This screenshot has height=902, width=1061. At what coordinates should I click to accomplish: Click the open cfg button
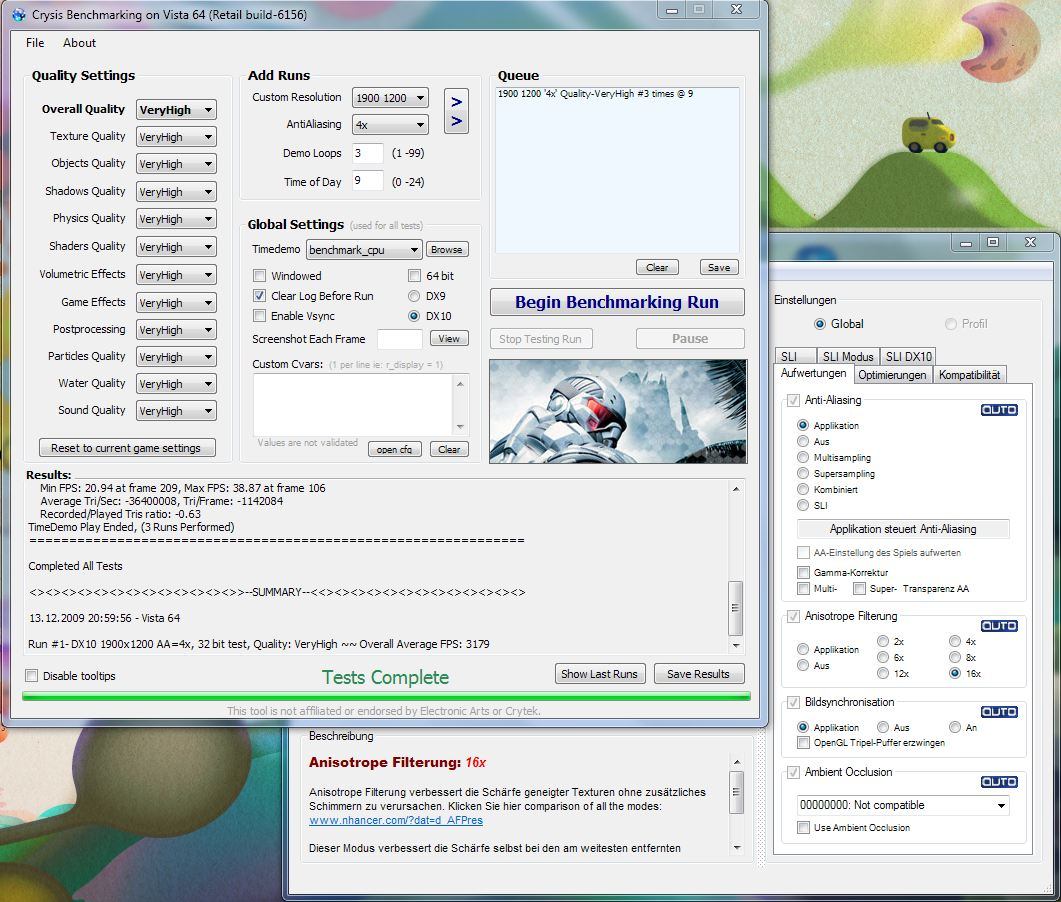(394, 449)
